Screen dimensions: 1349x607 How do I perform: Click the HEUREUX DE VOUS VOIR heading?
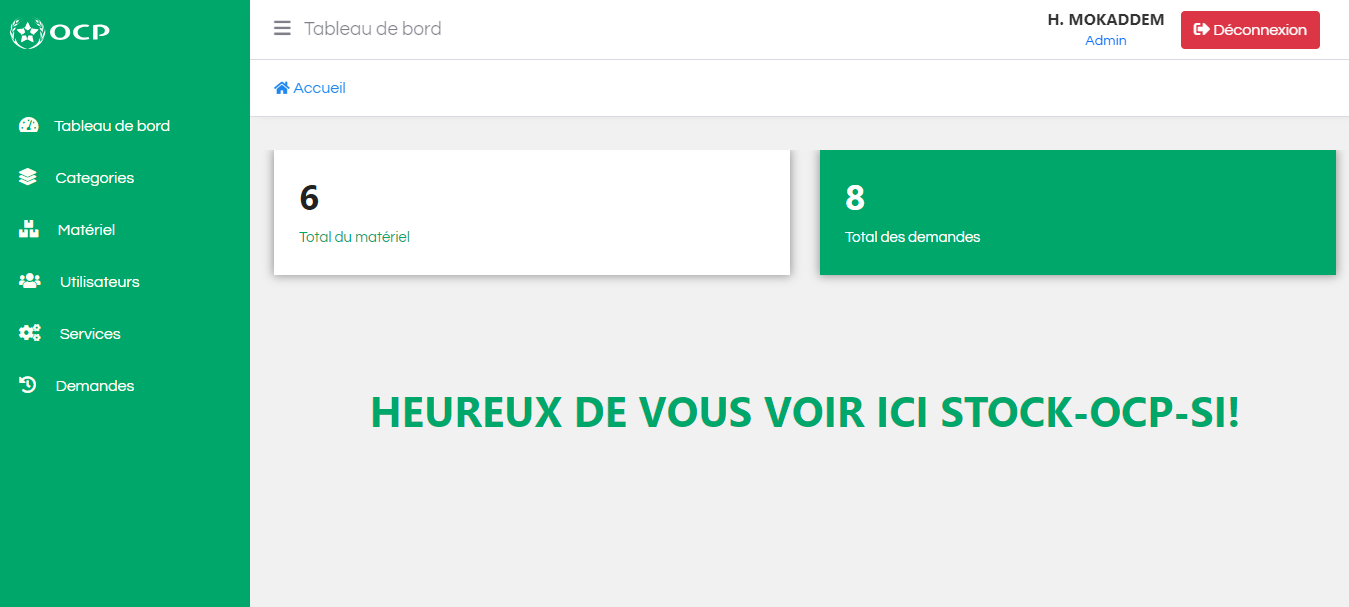[x=805, y=412]
